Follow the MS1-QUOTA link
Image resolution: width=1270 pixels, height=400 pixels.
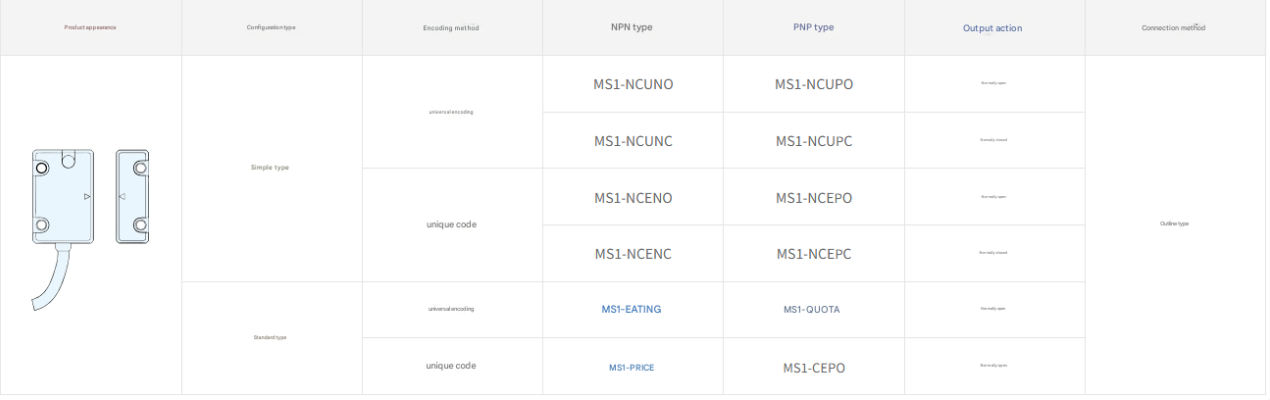point(812,309)
